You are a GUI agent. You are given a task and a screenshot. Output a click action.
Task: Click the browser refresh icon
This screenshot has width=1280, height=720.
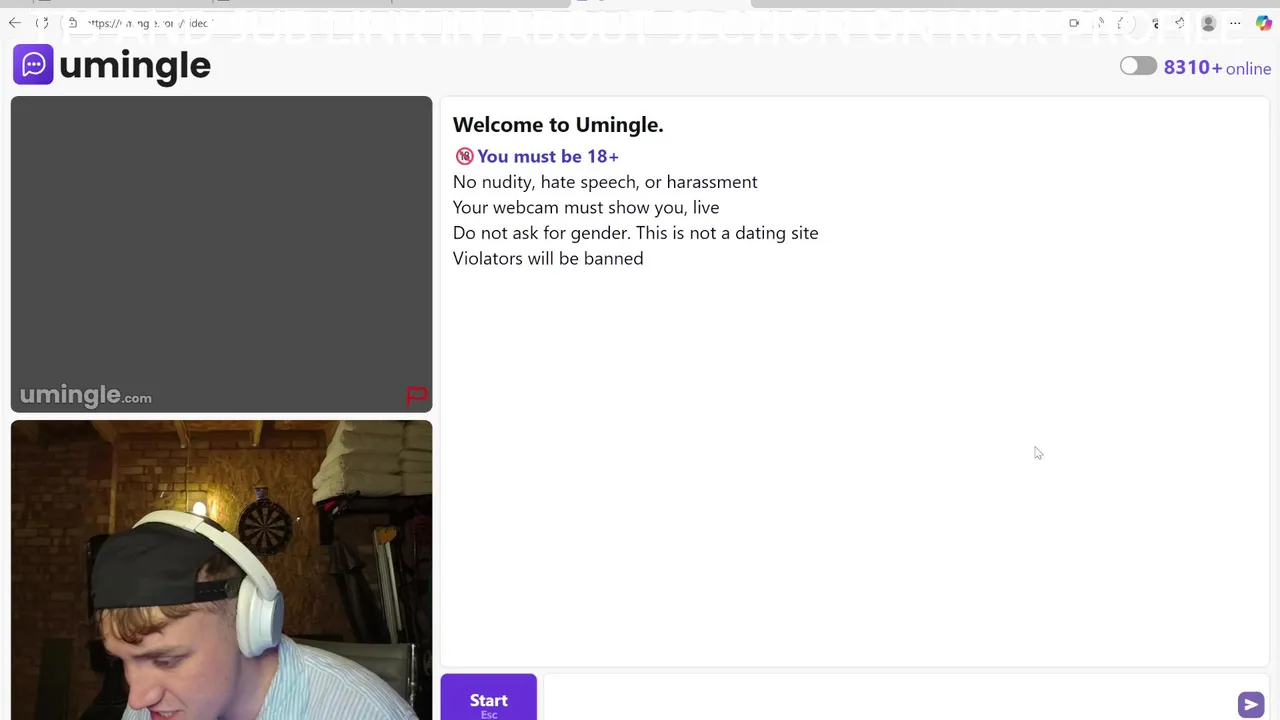coord(43,23)
